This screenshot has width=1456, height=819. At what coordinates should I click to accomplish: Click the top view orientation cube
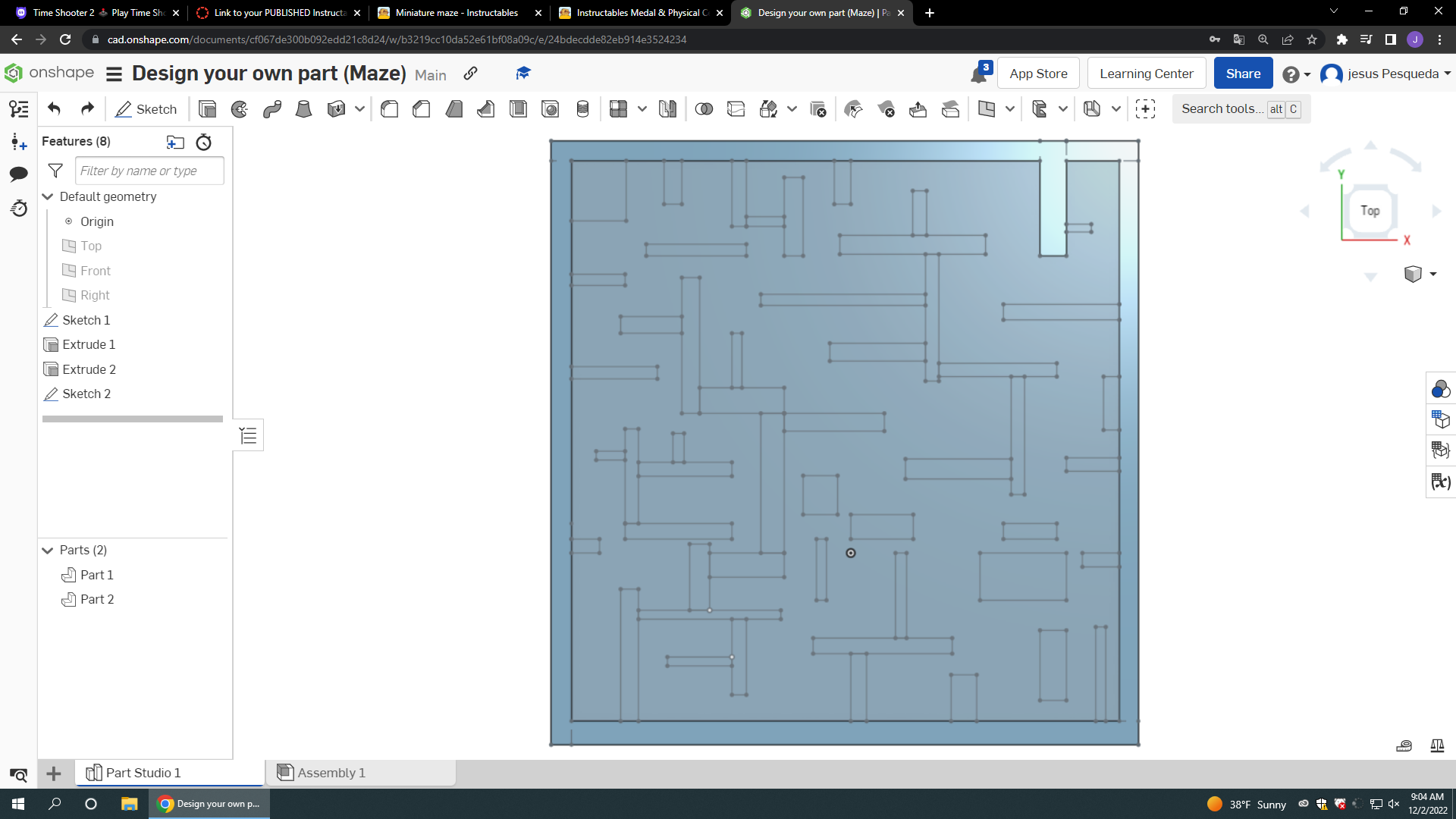point(1369,211)
